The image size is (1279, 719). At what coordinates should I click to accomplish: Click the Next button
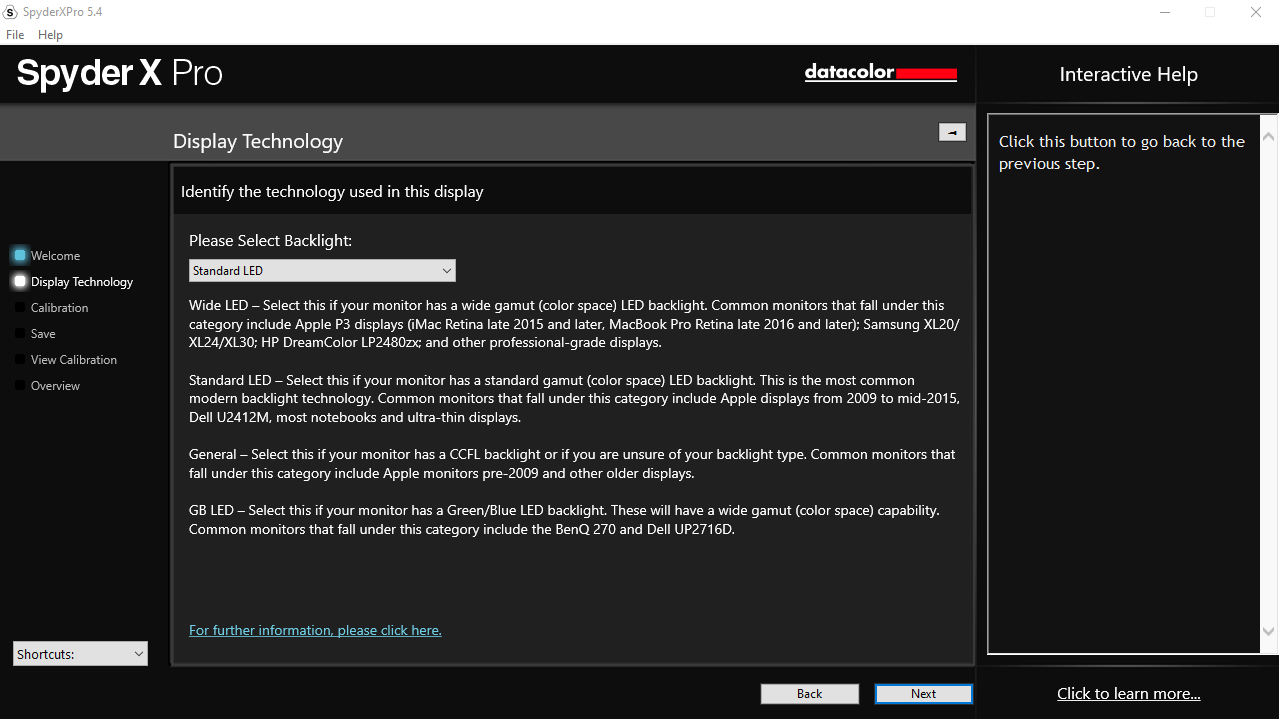(924, 694)
